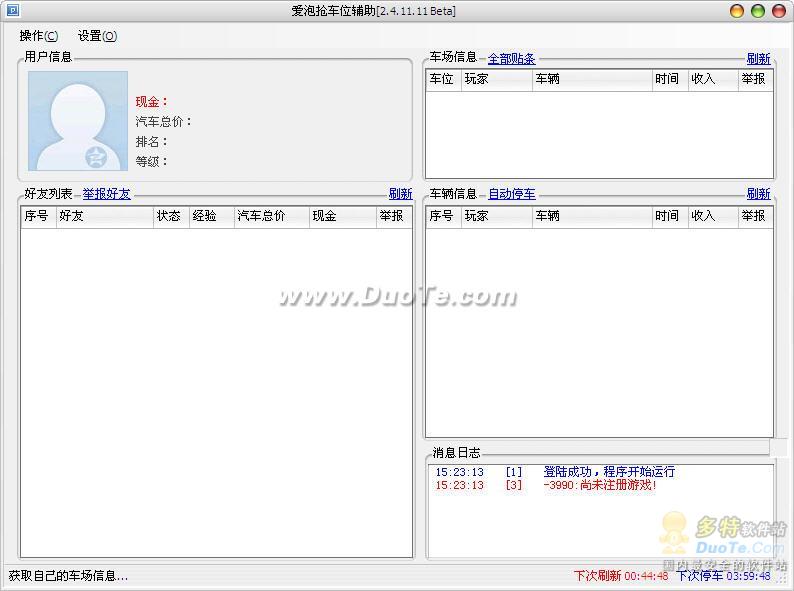Click the 全部贴条 link
This screenshot has height=591, width=794.
(511, 59)
